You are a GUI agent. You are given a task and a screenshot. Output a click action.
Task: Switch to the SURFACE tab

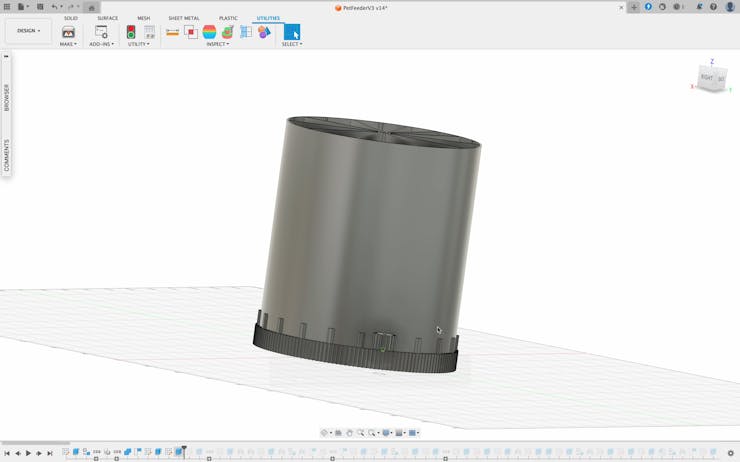click(x=108, y=18)
